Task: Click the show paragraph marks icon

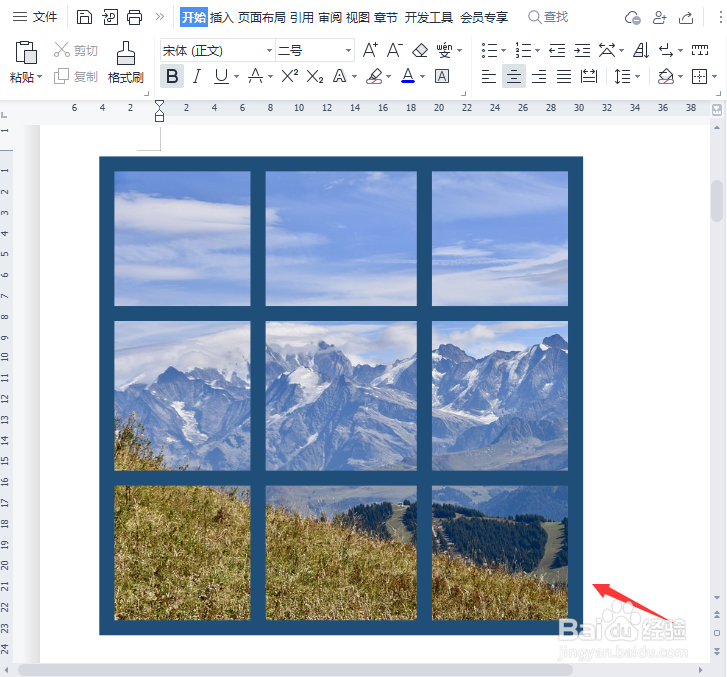Action: [x=666, y=50]
